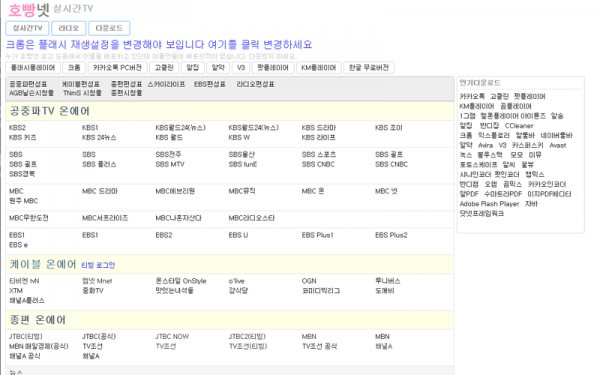Select the 실시간TV tab button
Image resolution: width=600 pixels, height=375 pixels.
[x=27, y=28]
